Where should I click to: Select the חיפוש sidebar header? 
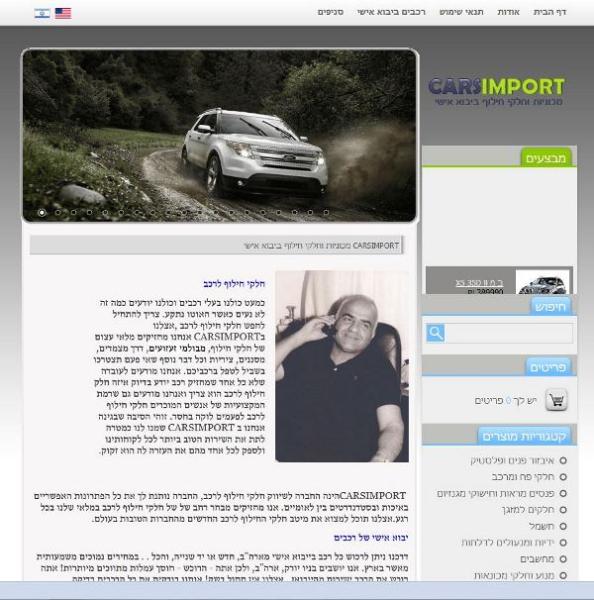coord(550,307)
